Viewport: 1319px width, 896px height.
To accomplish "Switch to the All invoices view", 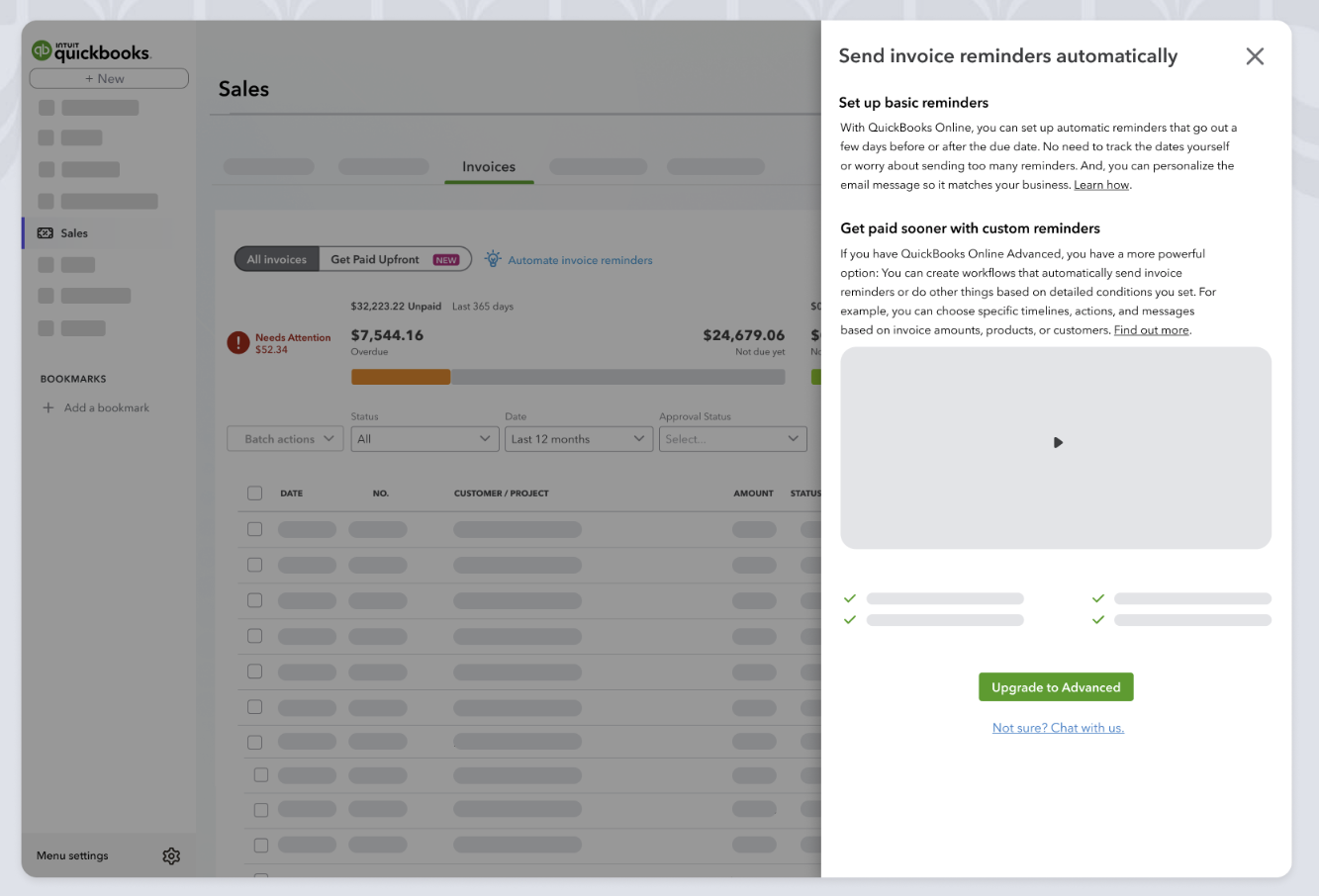I will (277, 259).
